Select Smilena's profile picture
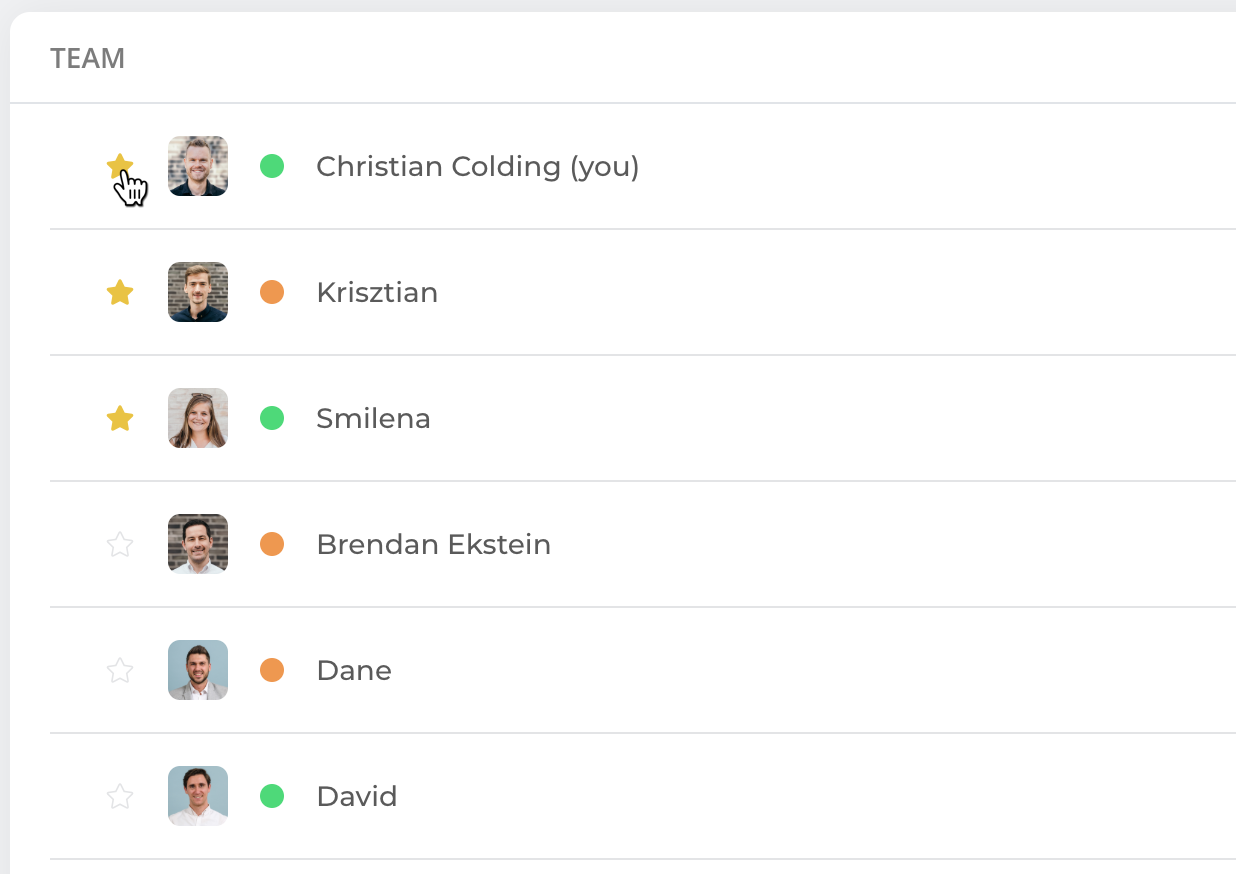Image resolution: width=1236 pixels, height=874 pixels. (x=198, y=418)
